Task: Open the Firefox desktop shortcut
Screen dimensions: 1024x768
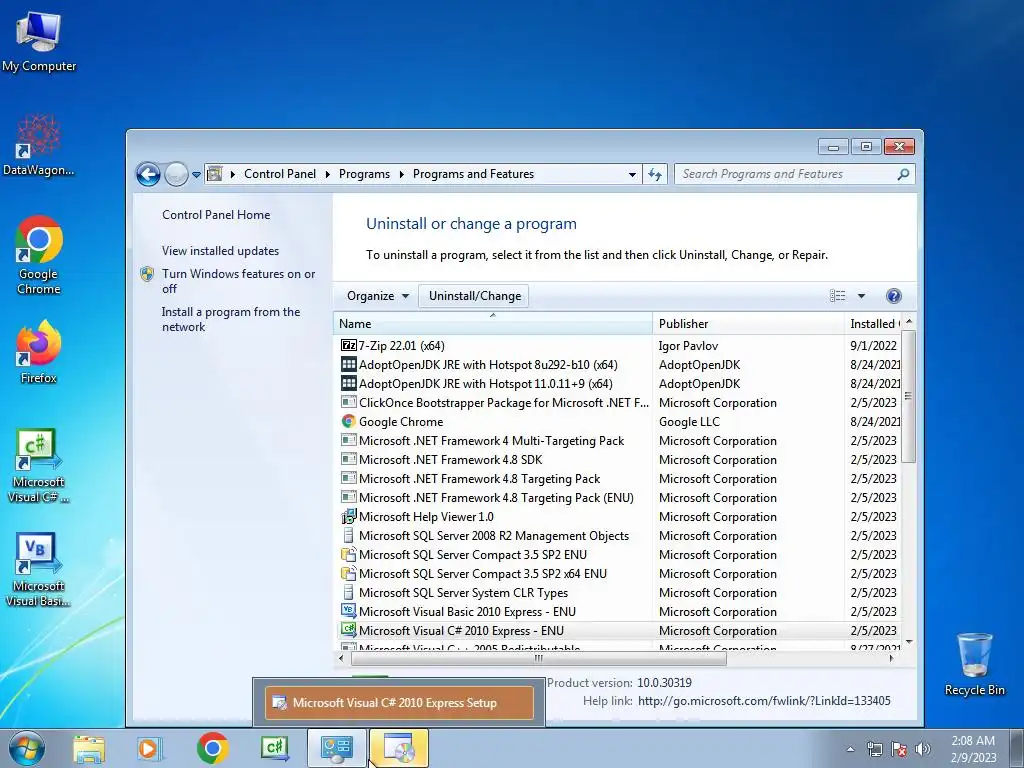Action: (39, 351)
